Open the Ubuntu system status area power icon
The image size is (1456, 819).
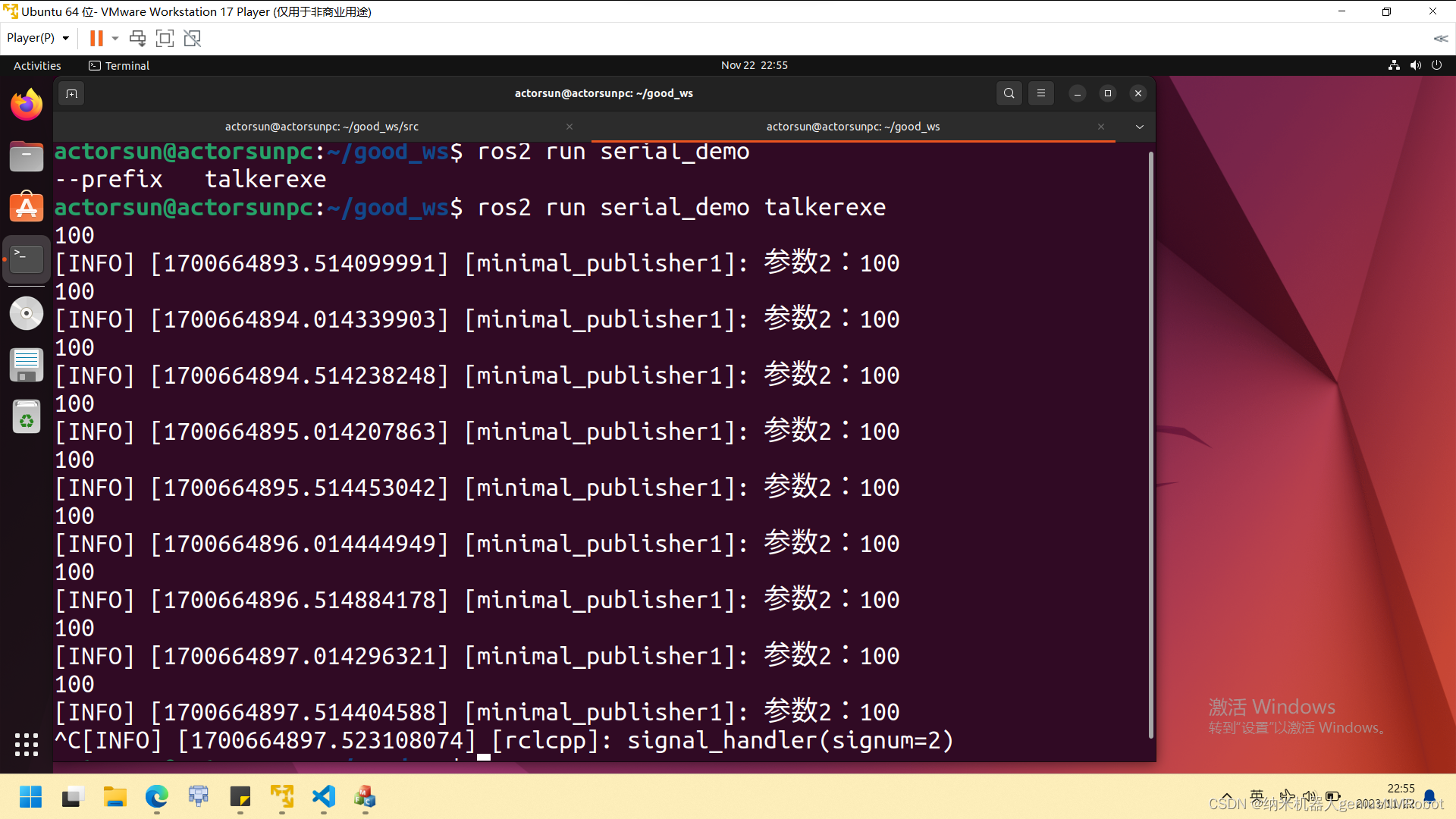point(1438,65)
